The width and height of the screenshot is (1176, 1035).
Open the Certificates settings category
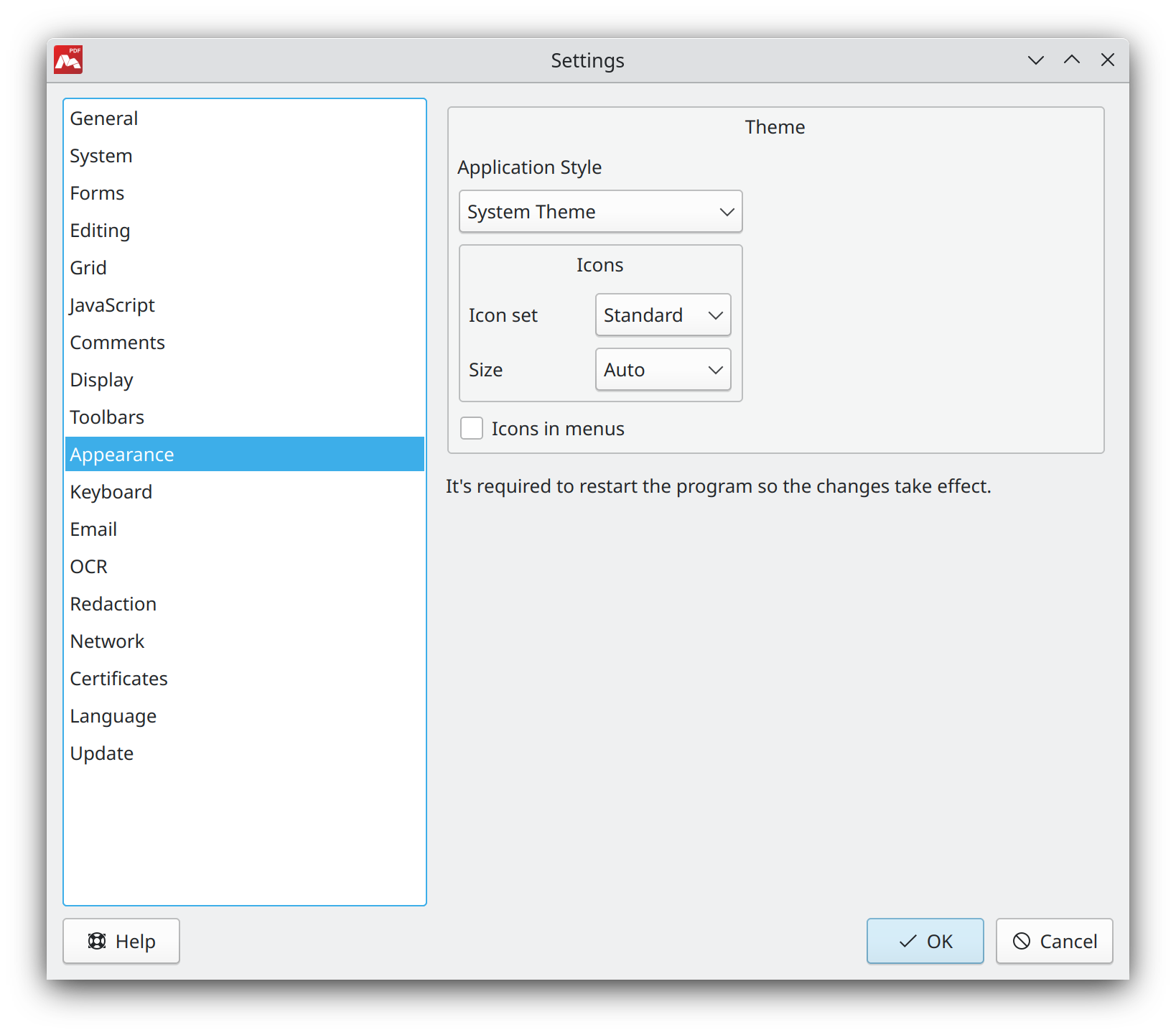pyautogui.click(x=245, y=678)
